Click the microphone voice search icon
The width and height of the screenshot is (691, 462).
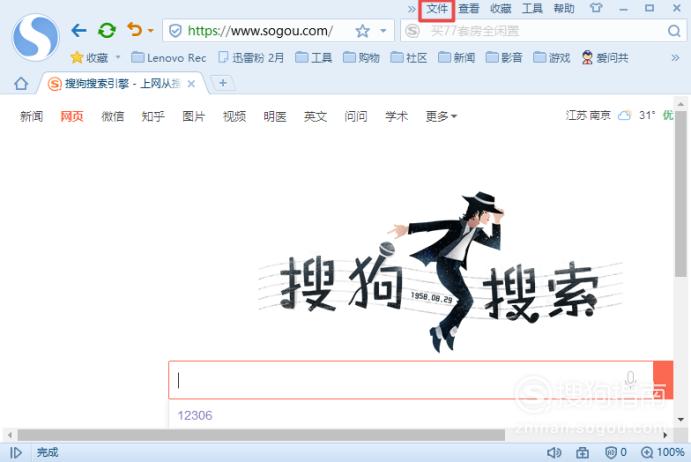(x=631, y=379)
